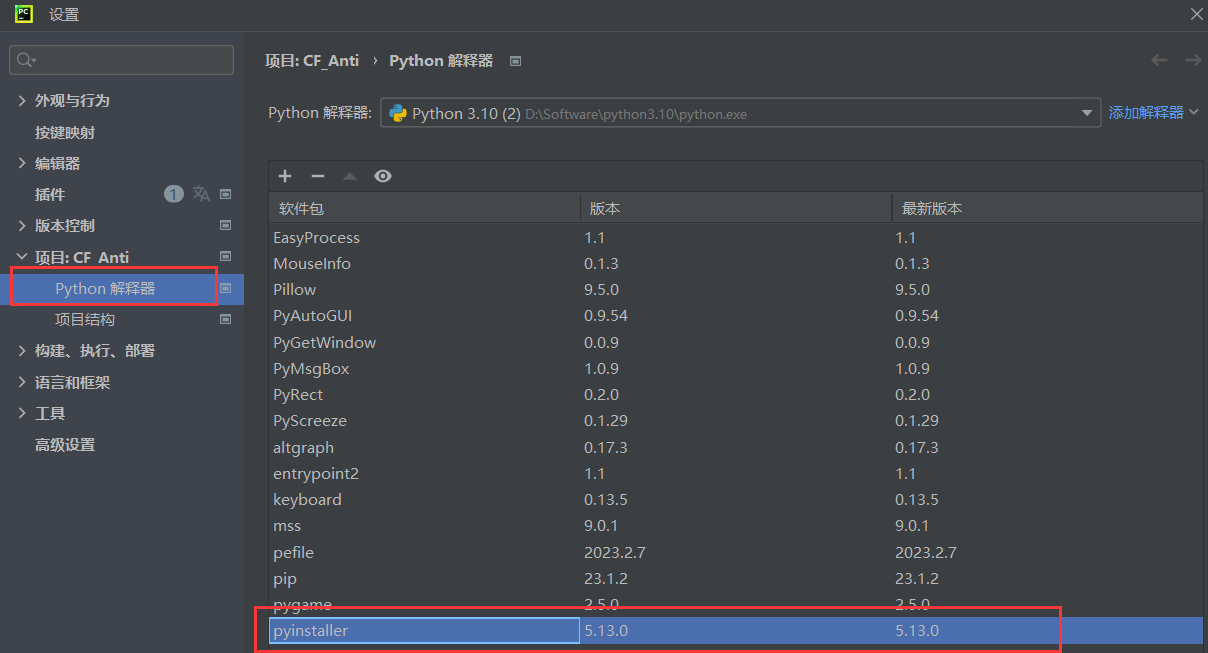Select the pyinstaller package row

coord(736,631)
